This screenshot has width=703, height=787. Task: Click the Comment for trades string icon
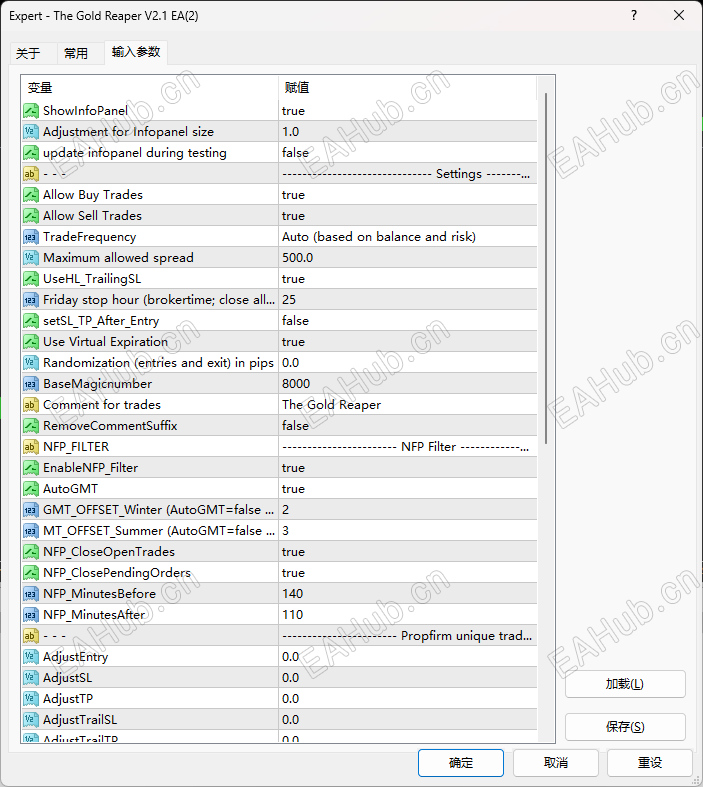(31, 405)
